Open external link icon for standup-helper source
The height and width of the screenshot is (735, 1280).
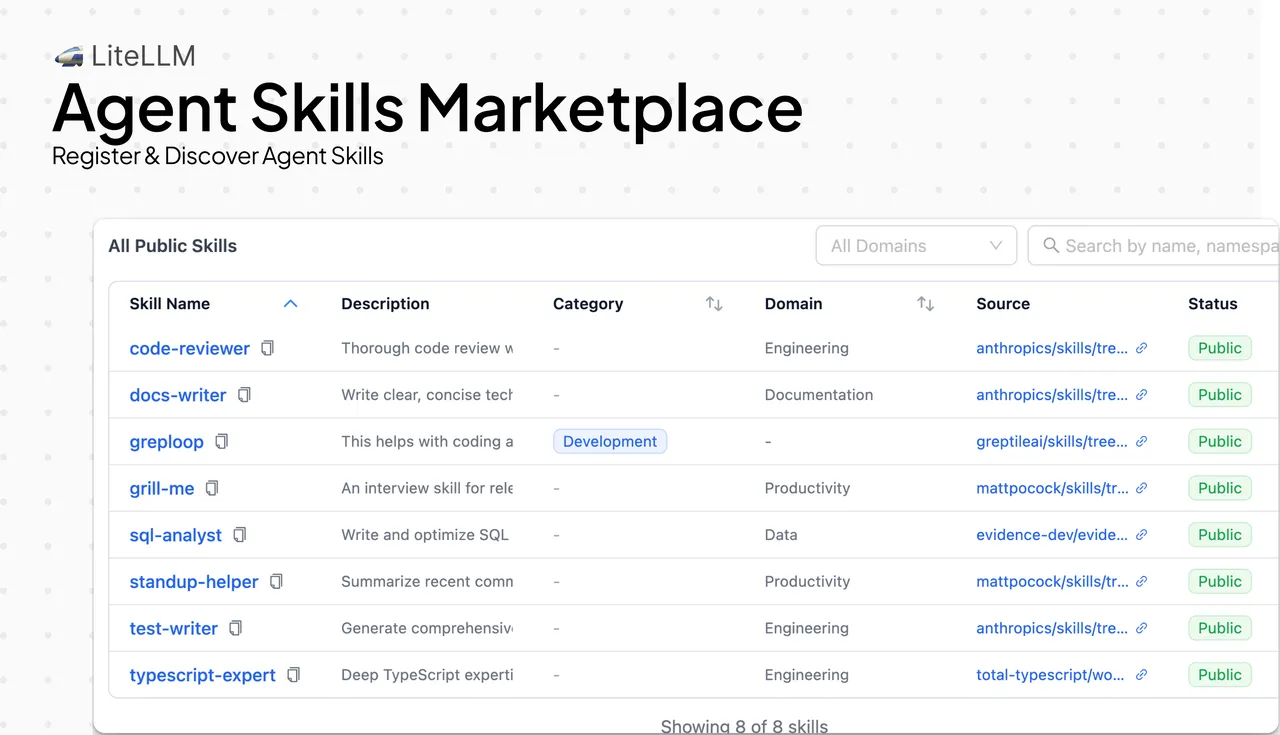tap(1142, 581)
